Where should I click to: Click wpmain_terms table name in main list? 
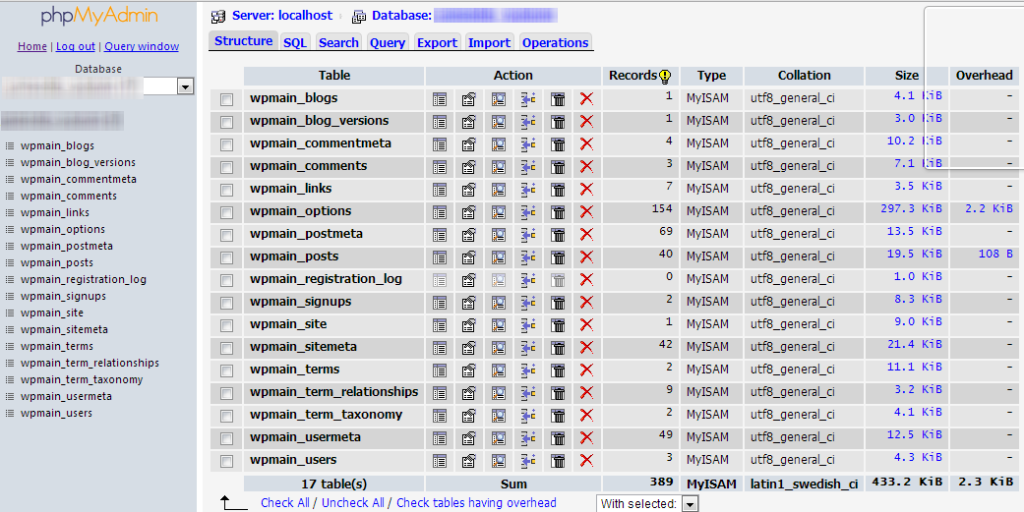(295, 369)
